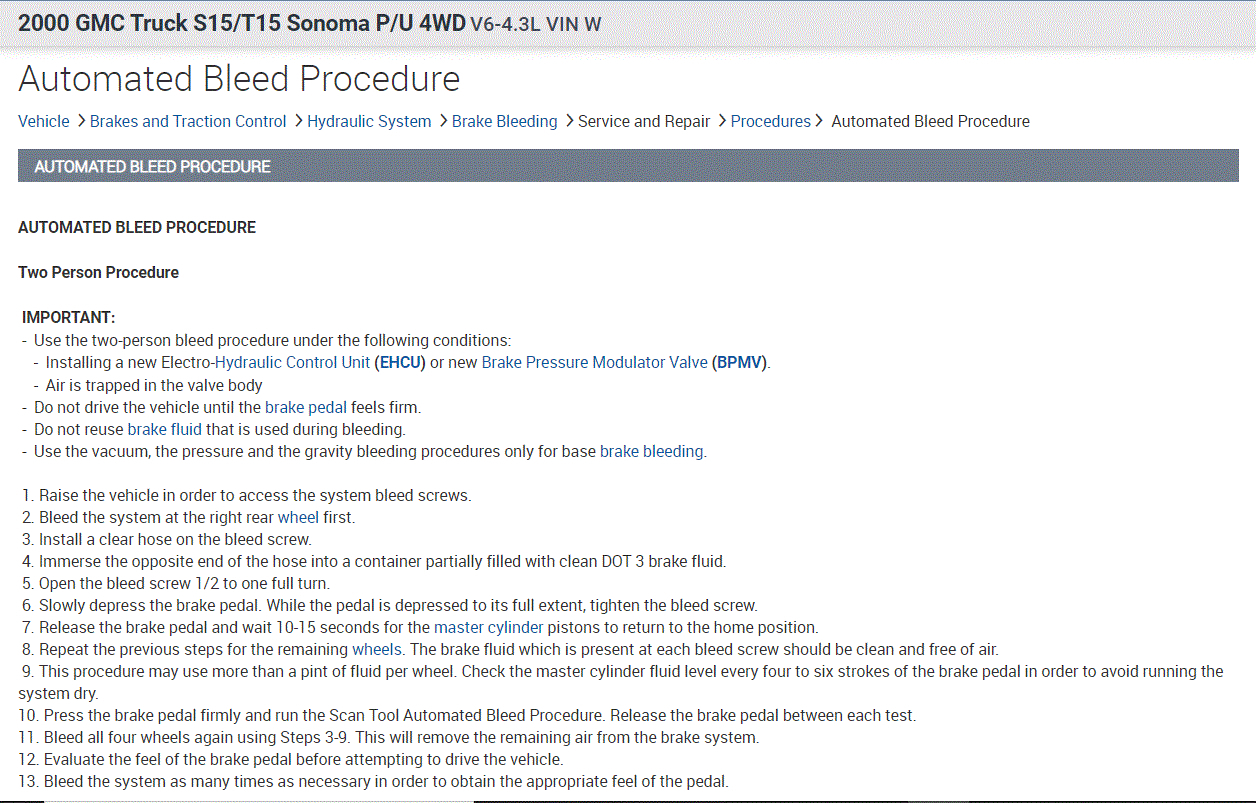1256x803 pixels.
Task: Go to Hydraulic System breadcrumb link
Action: tap(369, 122)
